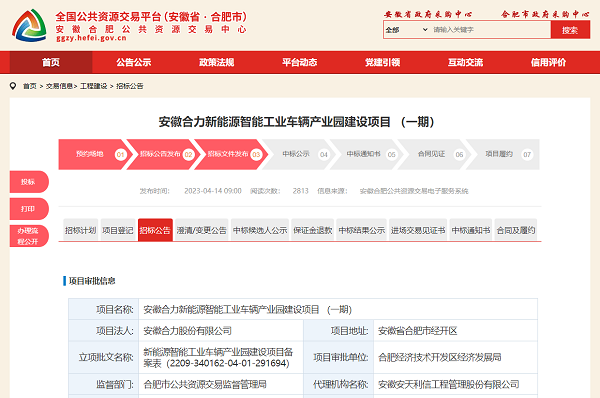Screen dimensions: 600x398
Task: Switch to the 招标公告 tab
Action: (155, 230)
